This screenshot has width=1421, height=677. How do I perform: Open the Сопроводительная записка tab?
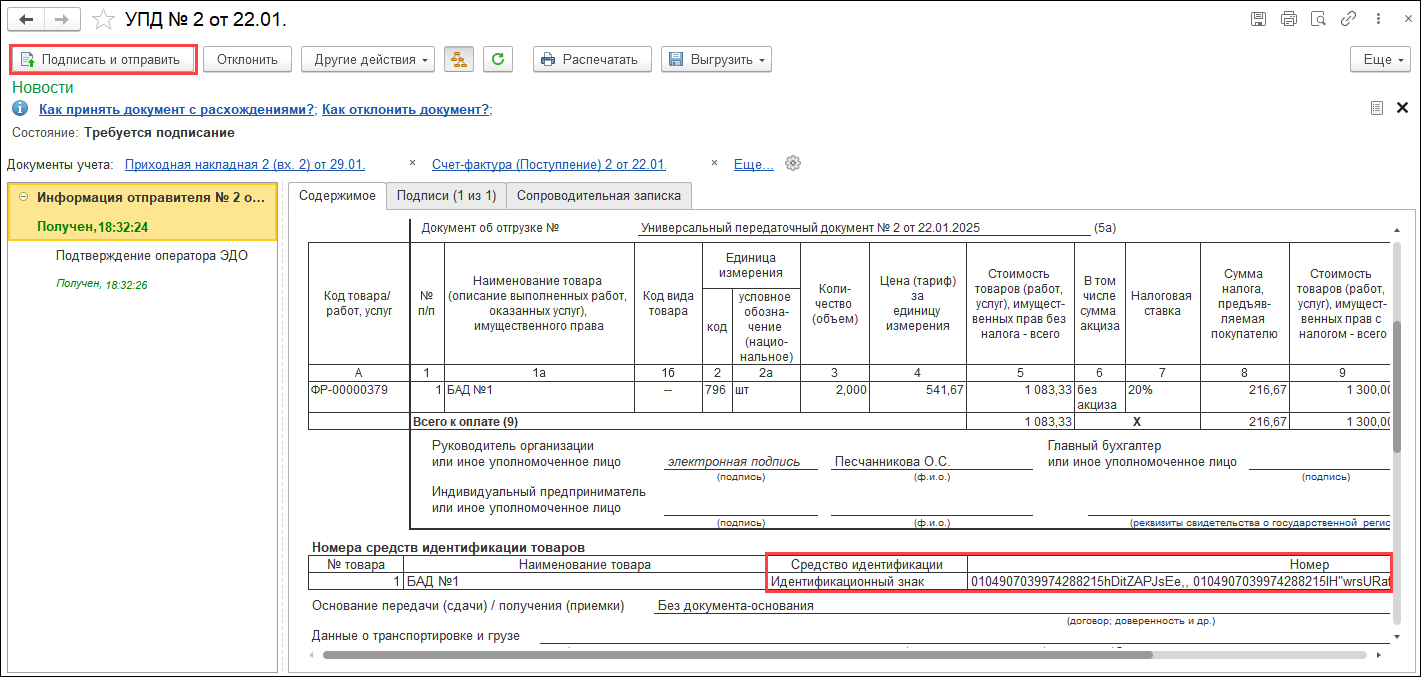pos(598,196)
